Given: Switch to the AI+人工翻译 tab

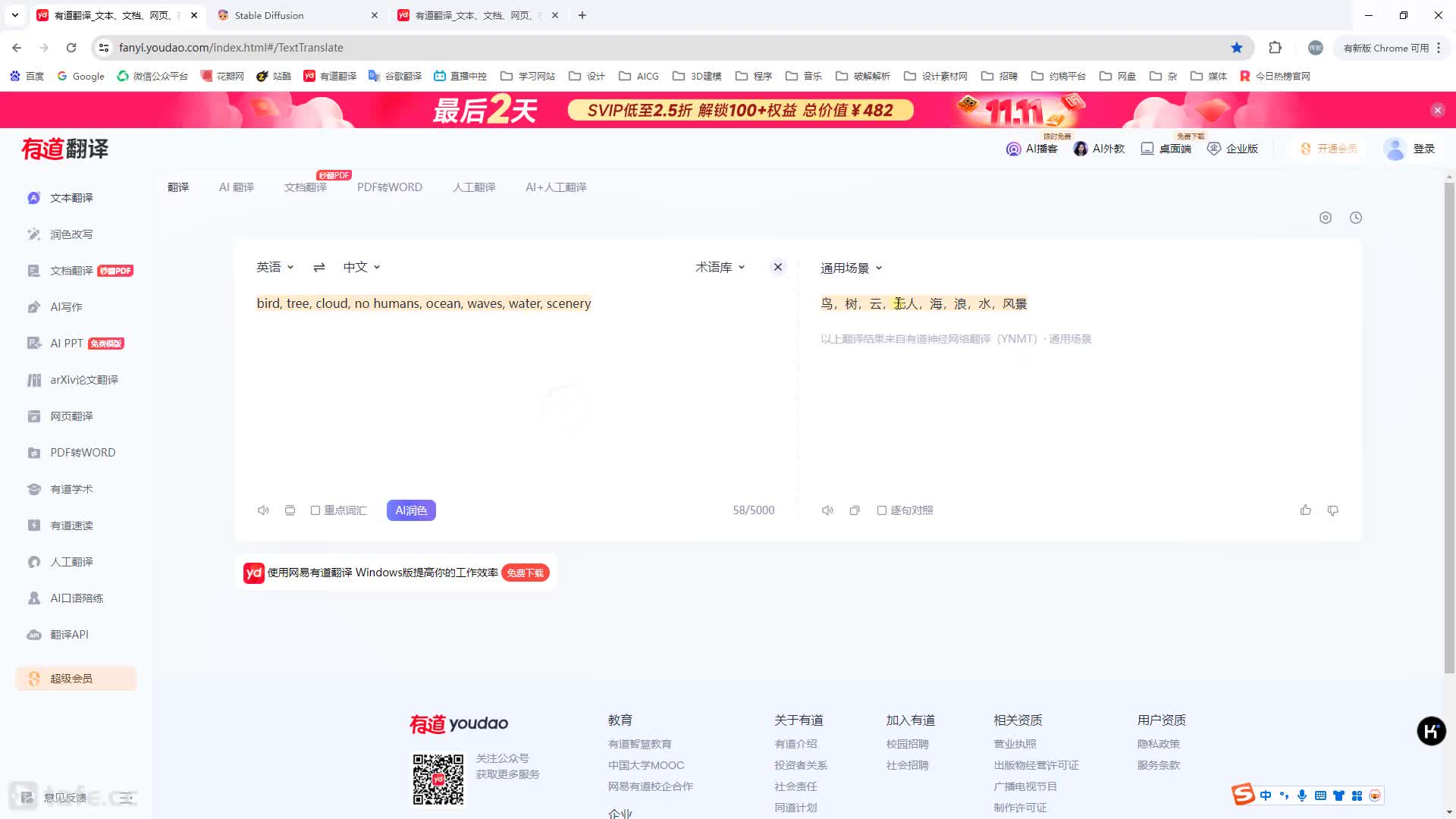Looking at the screenshot, I should pyautogui.click(x=556, y=187).
